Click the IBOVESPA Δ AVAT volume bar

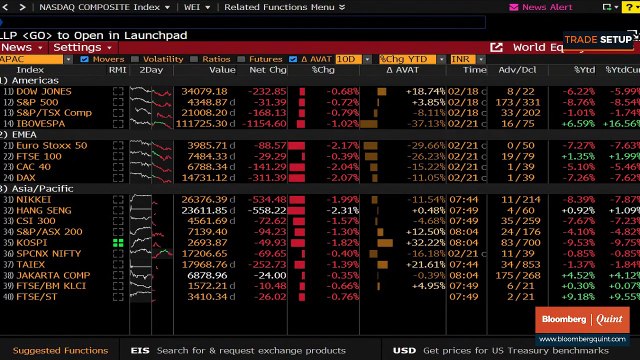pyautogui.click(x=369, y=124)
